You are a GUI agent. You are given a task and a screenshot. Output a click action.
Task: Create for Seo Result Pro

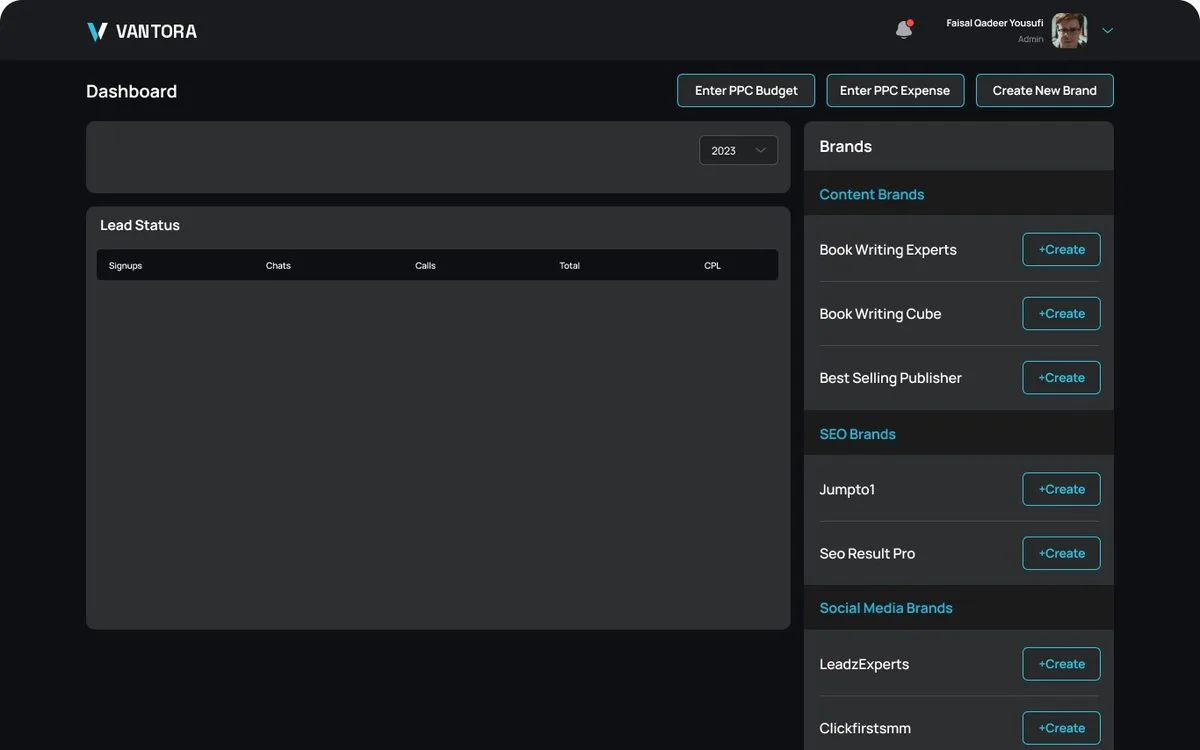click(1061, 553)
